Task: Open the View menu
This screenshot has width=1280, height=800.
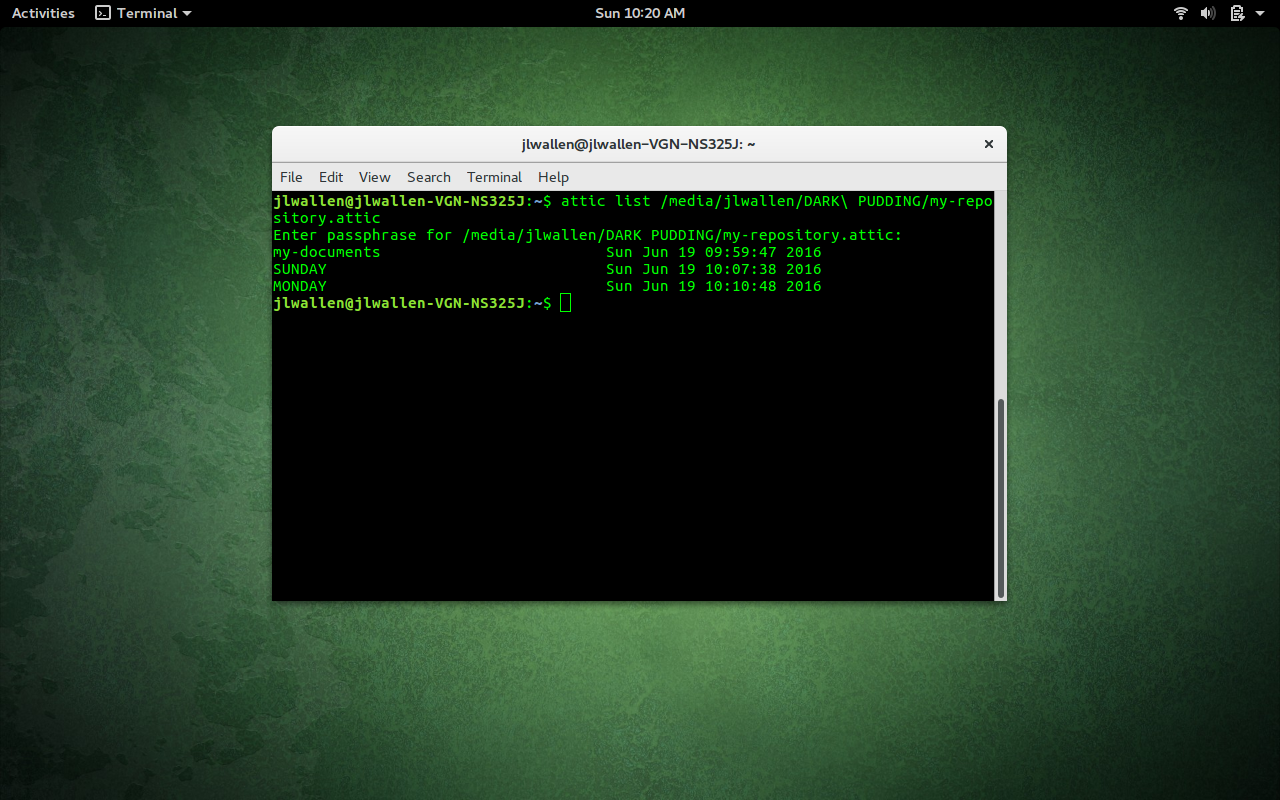Action: [375, 177]
